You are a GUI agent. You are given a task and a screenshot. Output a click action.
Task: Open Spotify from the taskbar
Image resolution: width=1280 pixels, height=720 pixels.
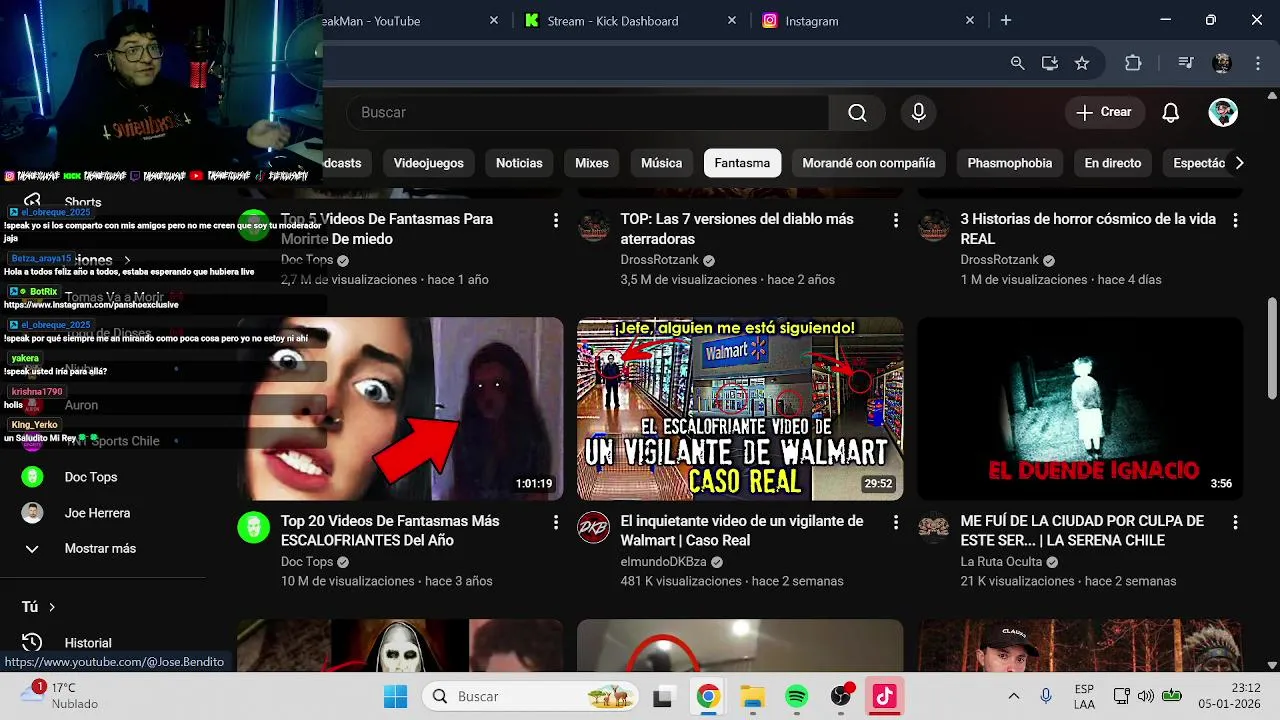pyautogui.click(x=797, y=696)
